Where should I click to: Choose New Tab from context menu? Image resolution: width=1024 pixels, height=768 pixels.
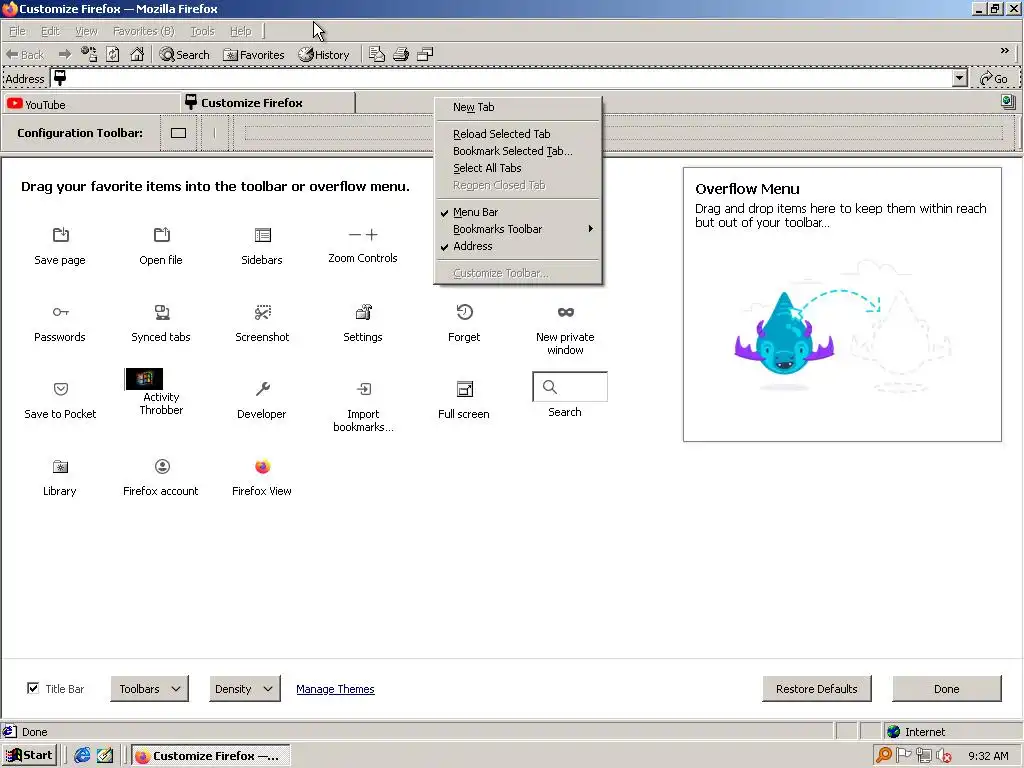[x=518, y=107]
